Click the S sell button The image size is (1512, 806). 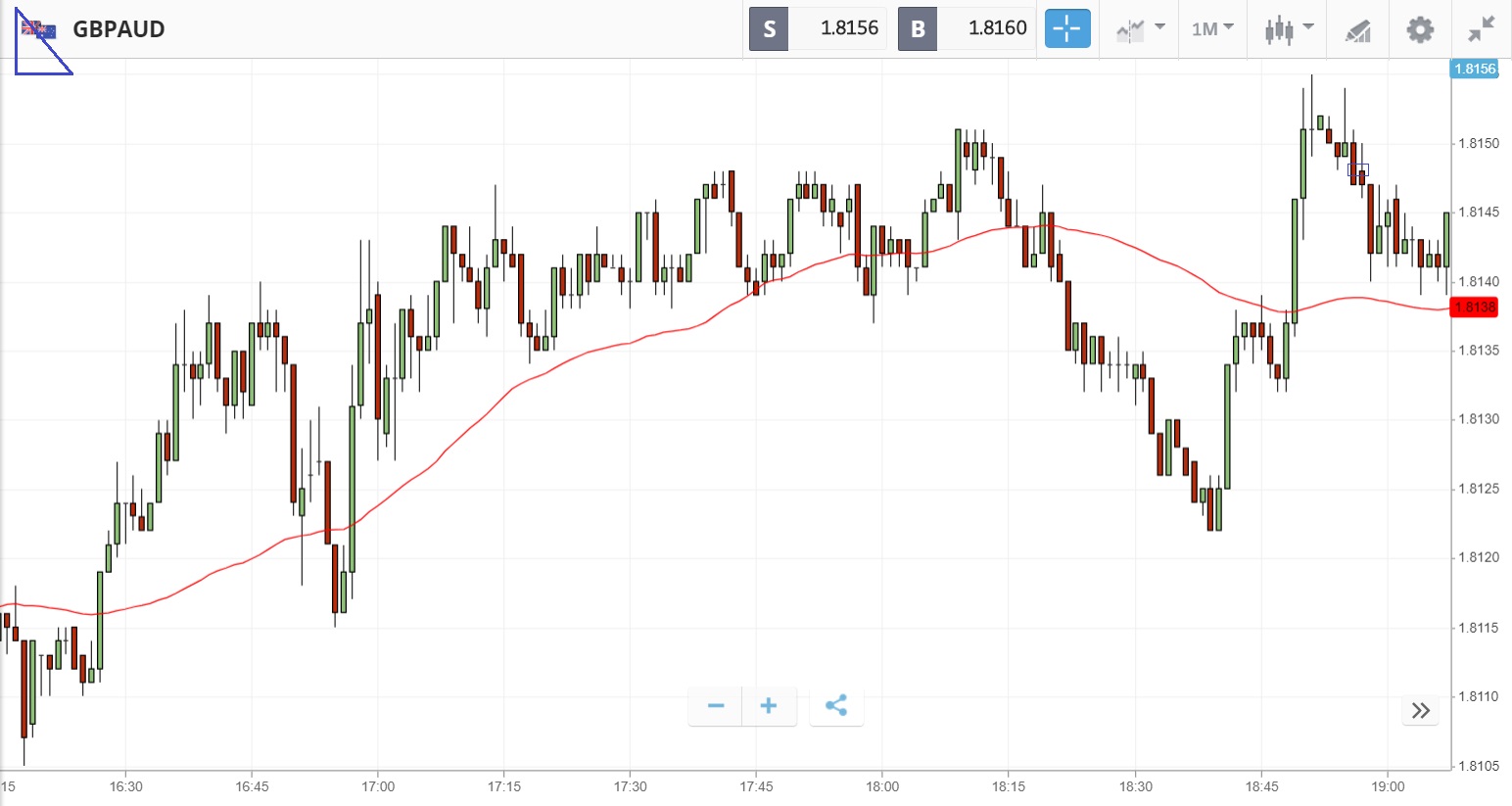(x=769, y=29)
